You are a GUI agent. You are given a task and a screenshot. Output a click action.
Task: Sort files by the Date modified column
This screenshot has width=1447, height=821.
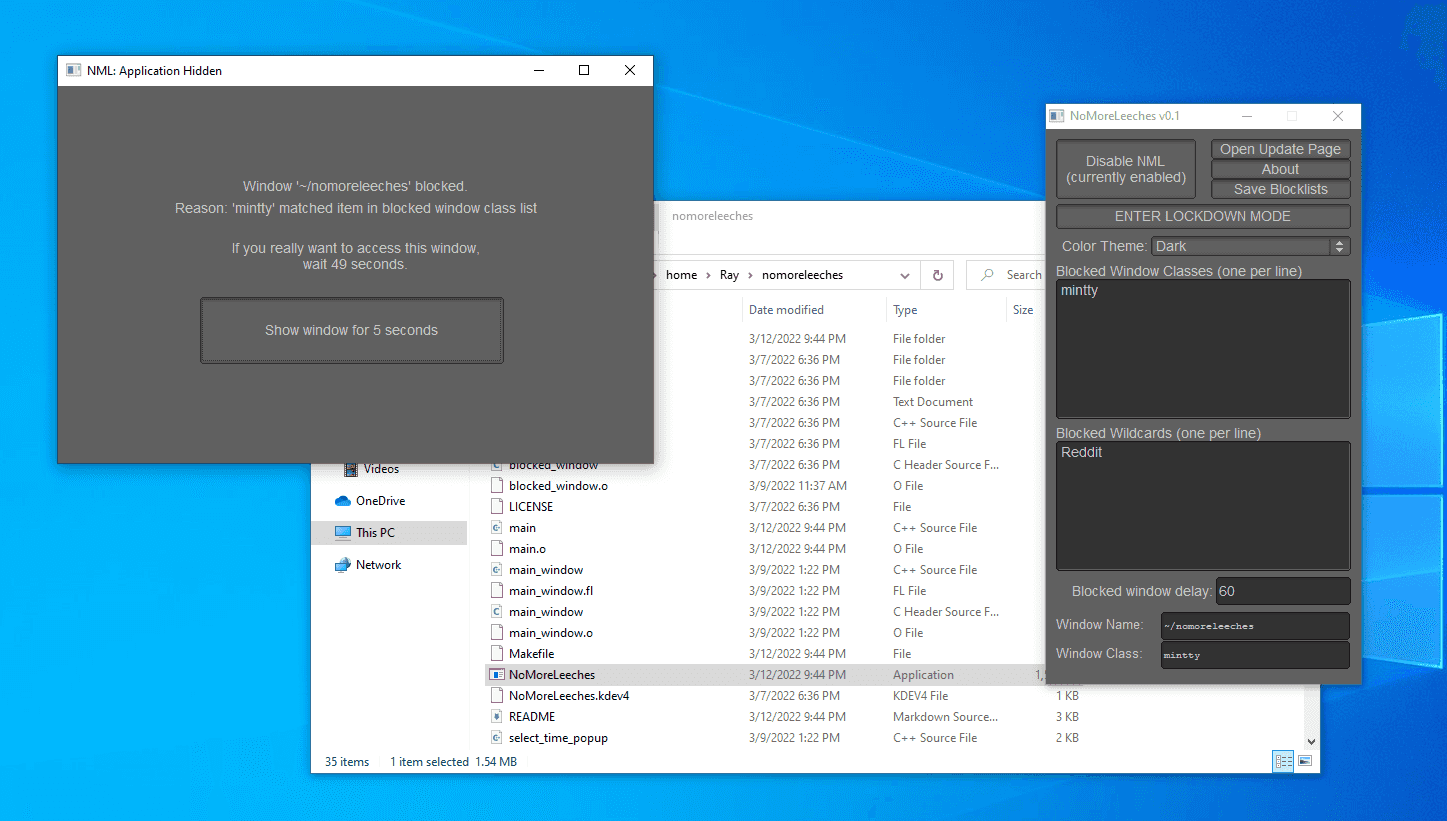pyautogui.click(x=786, y=310)
